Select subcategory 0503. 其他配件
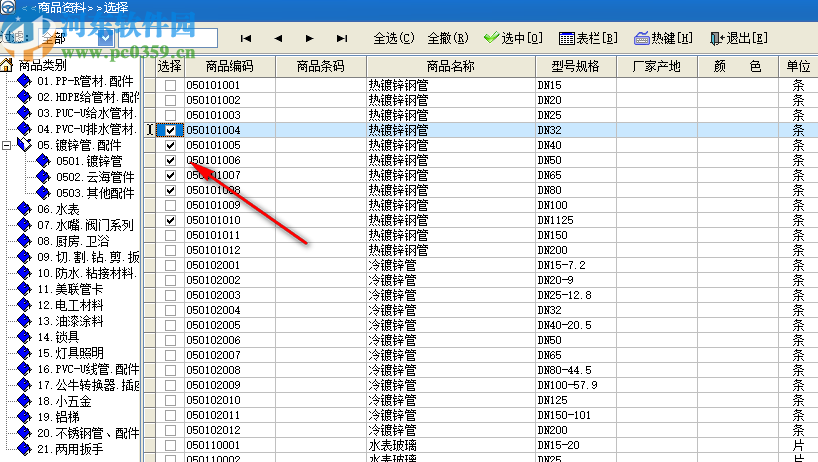The width and height of the screenshot is (818, 462). (95, 193)
